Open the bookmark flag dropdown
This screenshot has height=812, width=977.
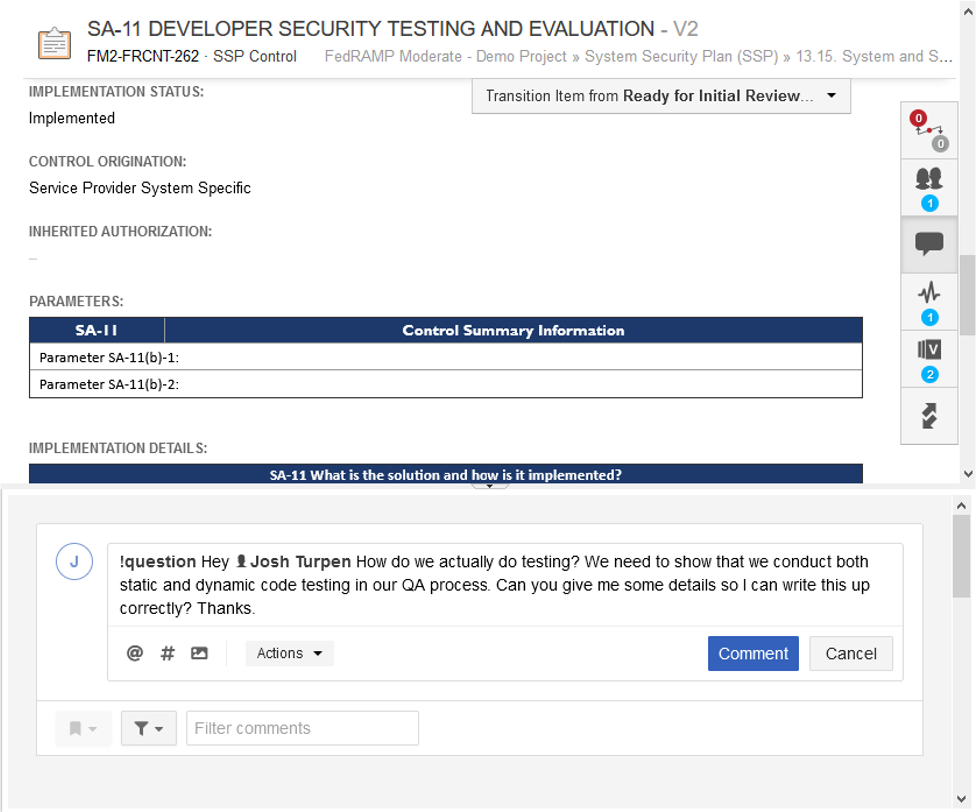83,728
